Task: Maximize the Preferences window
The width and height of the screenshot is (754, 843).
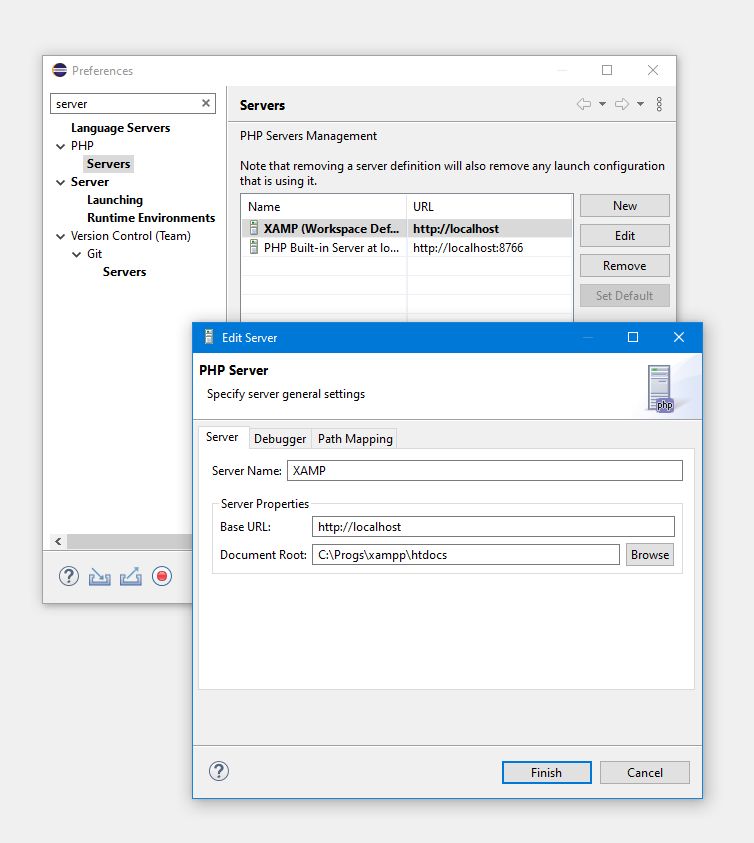Action: pyautogui.click(x=607, y=70)
